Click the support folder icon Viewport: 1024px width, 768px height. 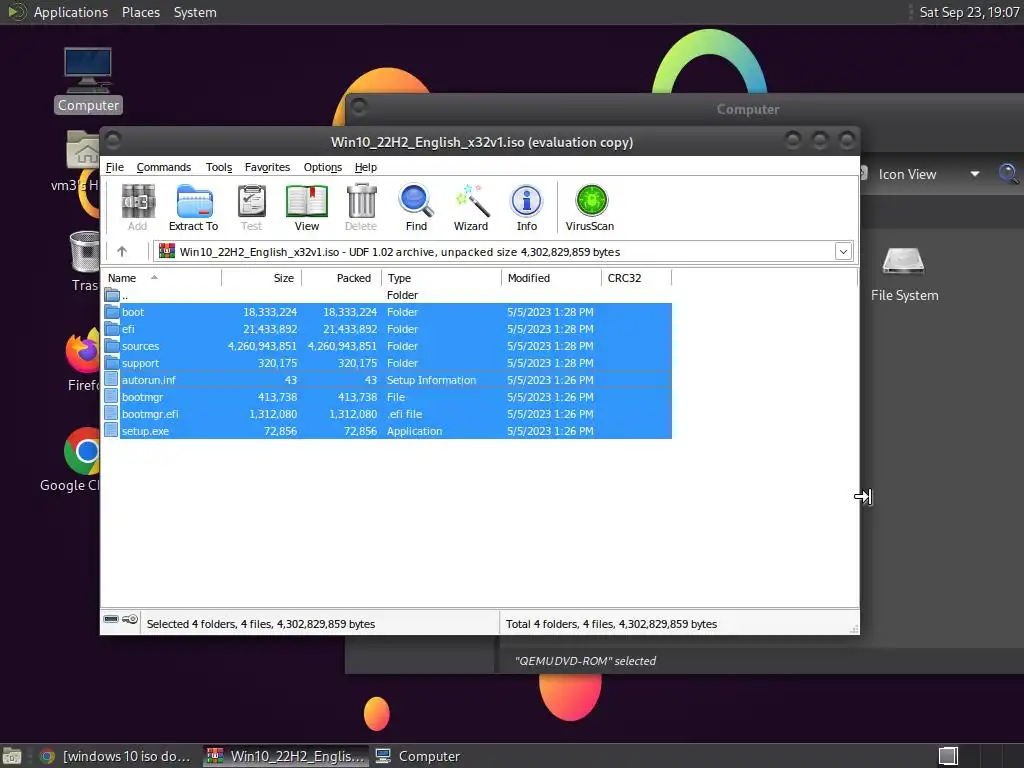pyautogui.click(x=112, y=363)
